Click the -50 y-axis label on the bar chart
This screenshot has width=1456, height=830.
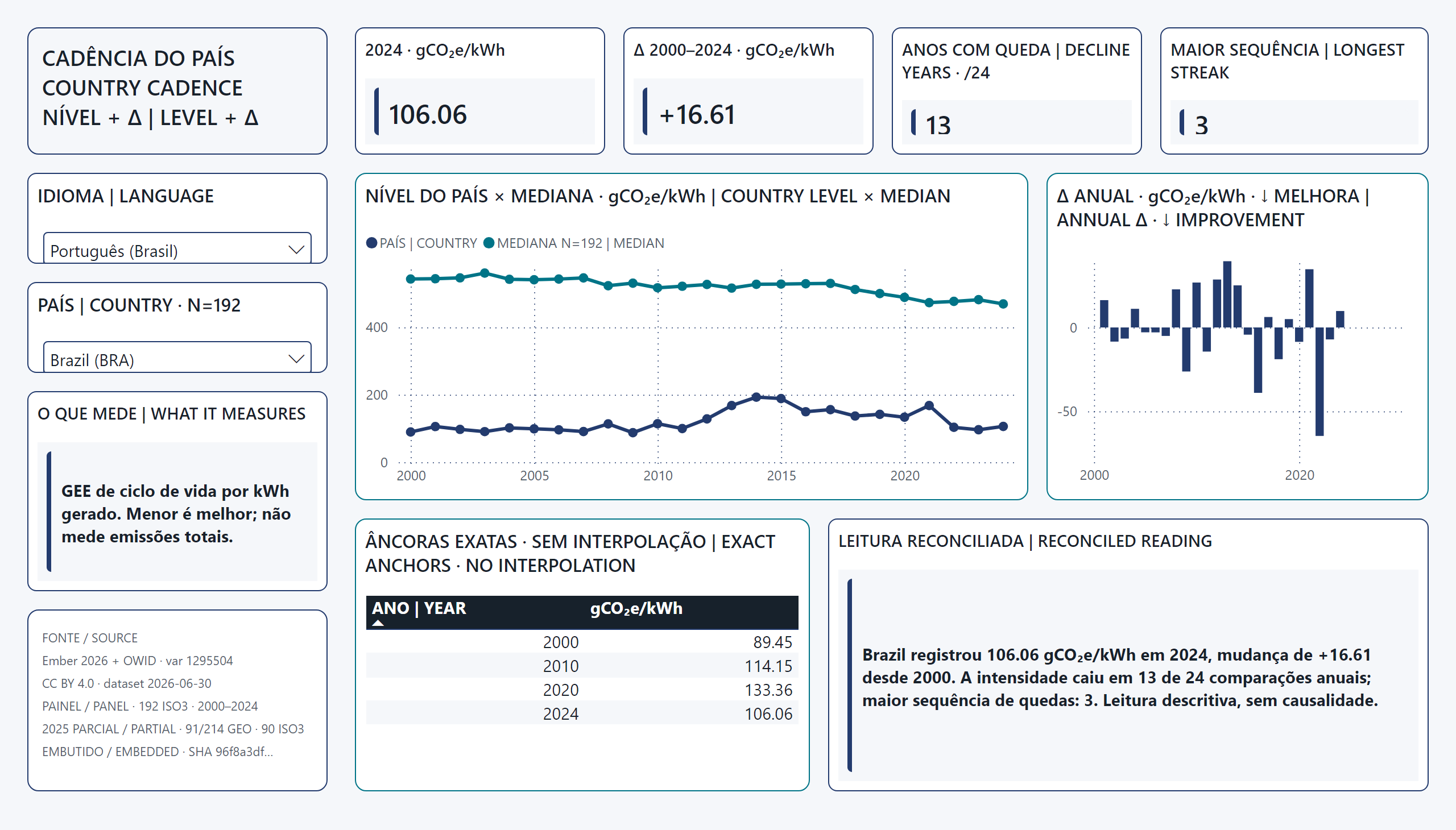tap(1067, 412)
